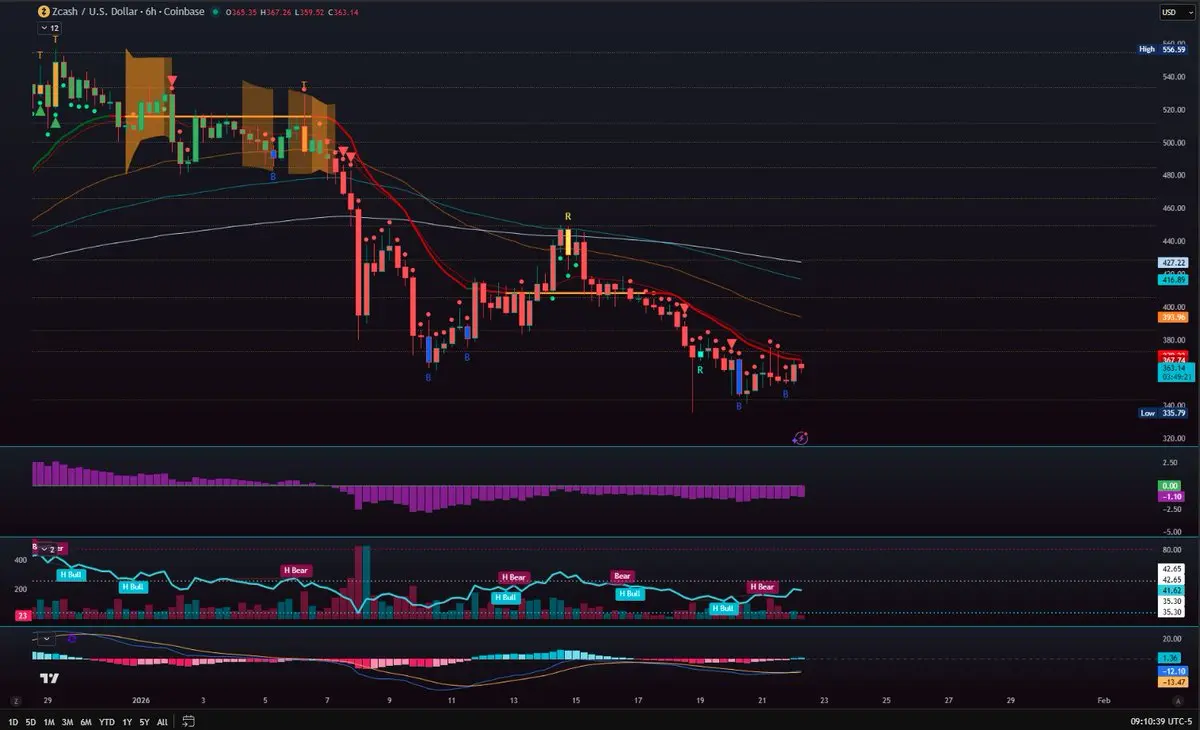The image size is (1200, 730).
Task: Expand the MACD pane legend chevron
Action: point(45,637)
